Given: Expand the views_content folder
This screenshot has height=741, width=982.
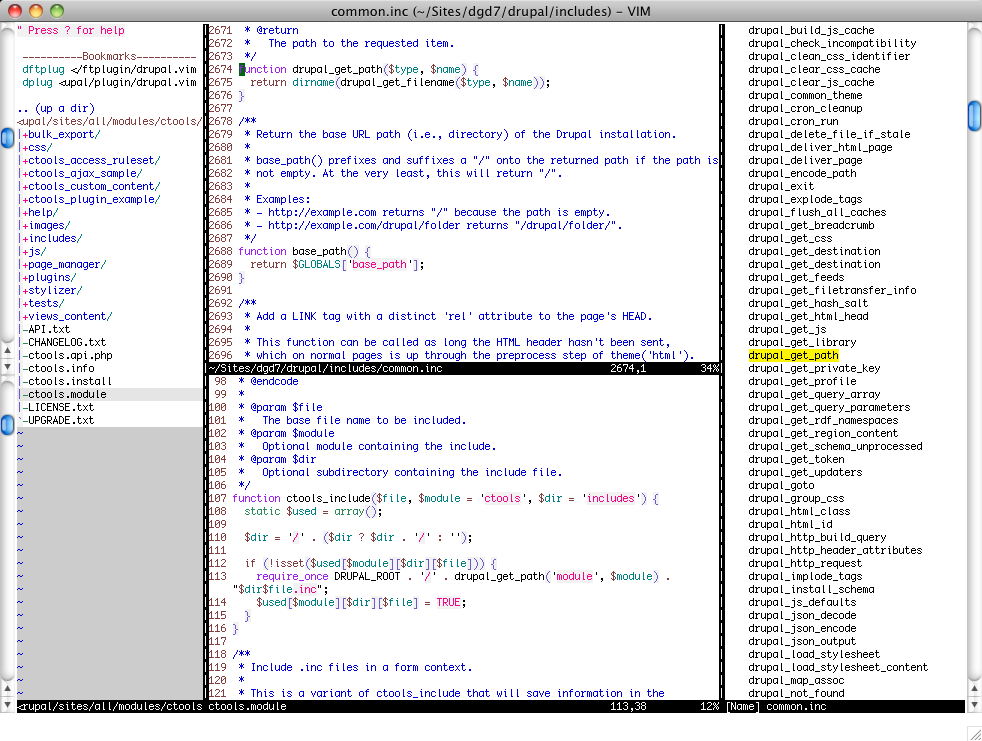Looking at the screenshot, I should tap(68, 316).
